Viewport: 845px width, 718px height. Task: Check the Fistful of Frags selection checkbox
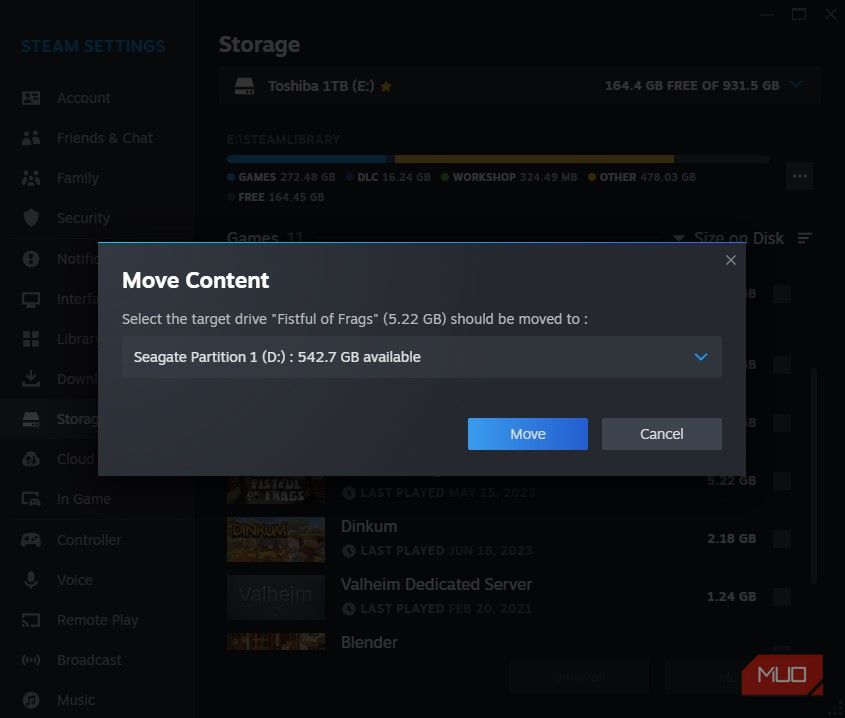pos(781,480)
